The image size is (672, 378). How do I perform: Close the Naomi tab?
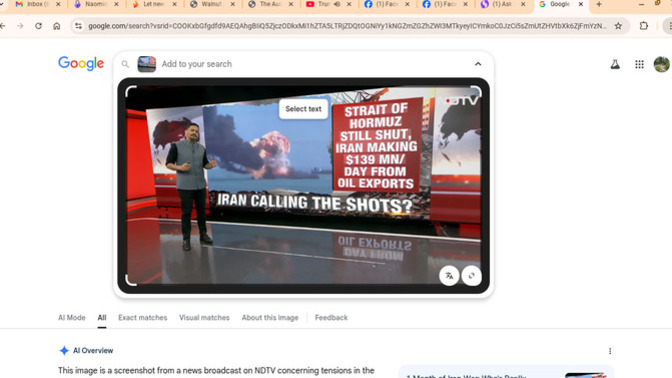[116, 4]
